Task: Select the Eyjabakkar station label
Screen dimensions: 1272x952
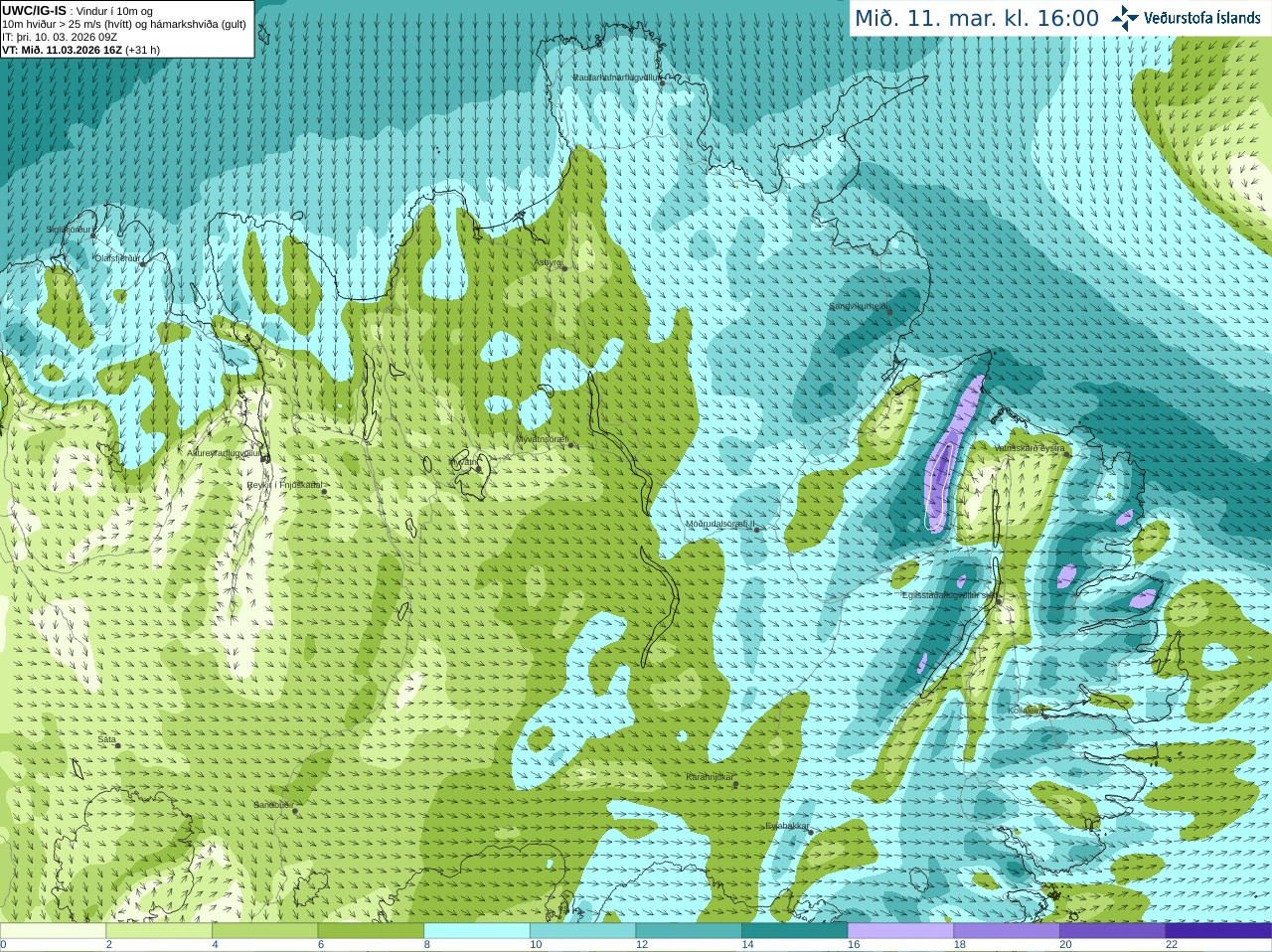Action: tap(787, 826)
